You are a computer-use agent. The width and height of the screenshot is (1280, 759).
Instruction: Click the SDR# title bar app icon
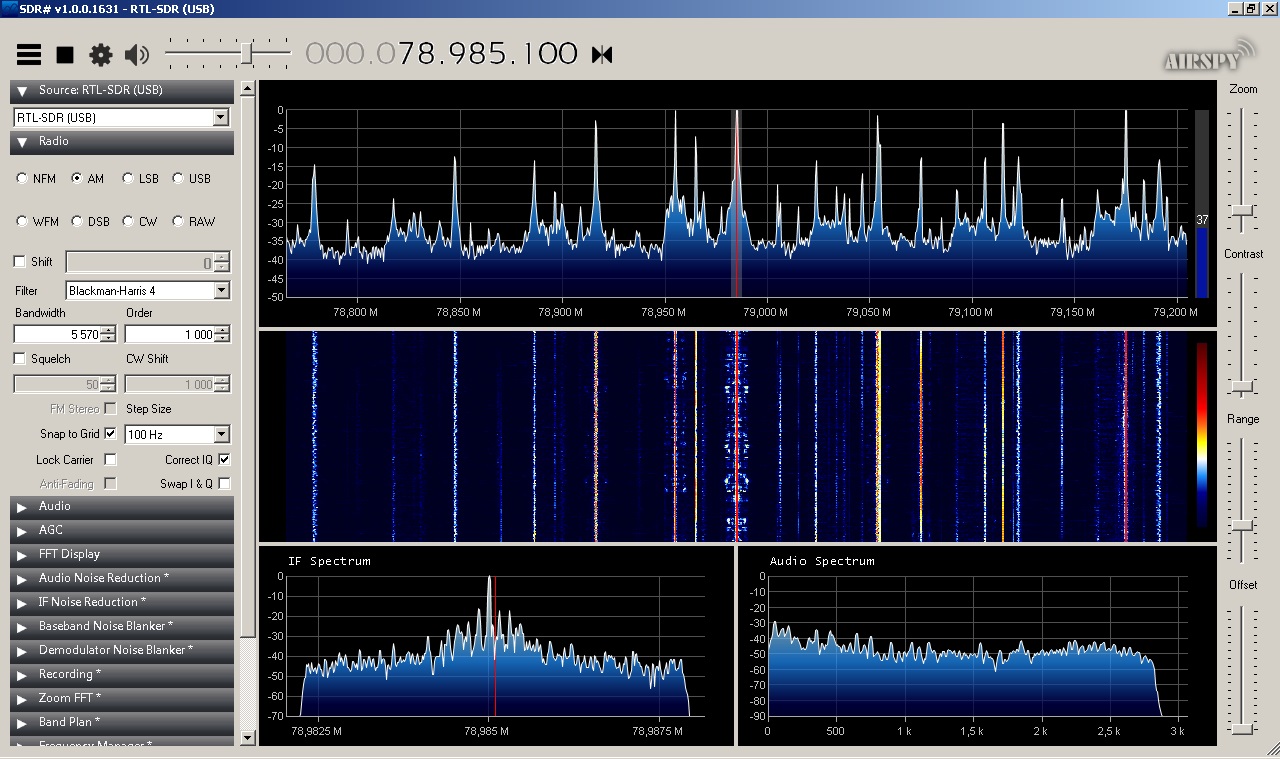tap(8, 8)
